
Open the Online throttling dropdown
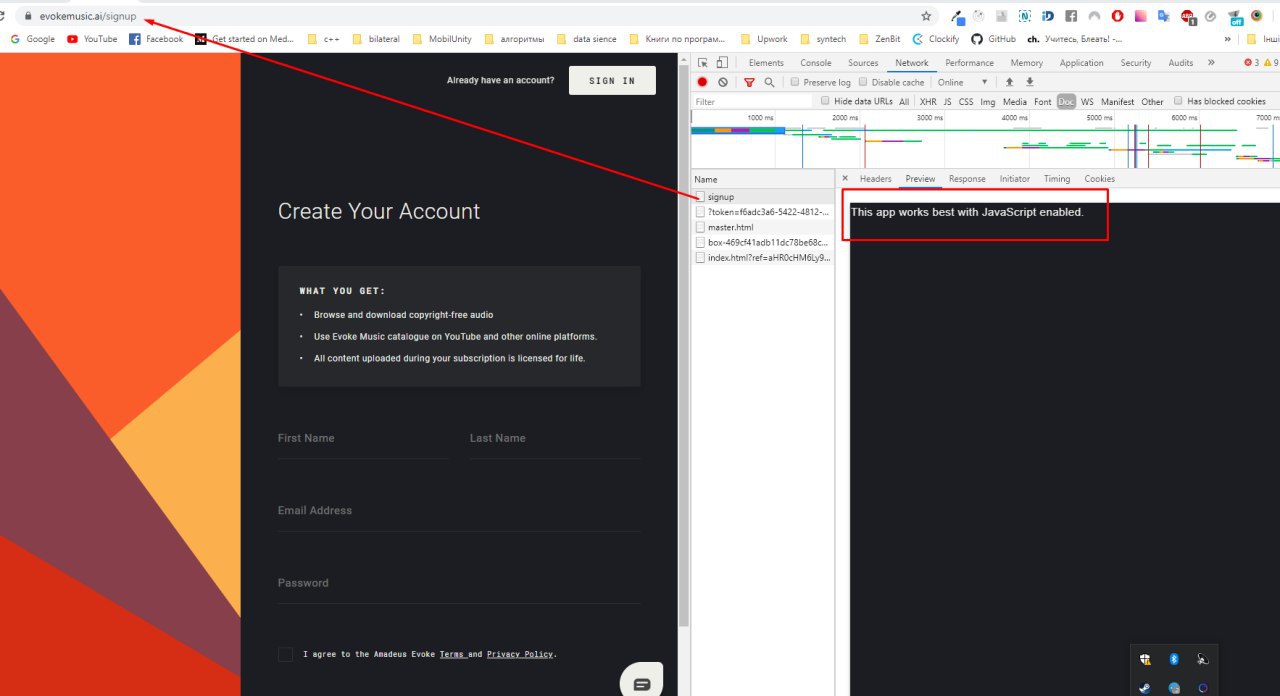coord(963,82)
